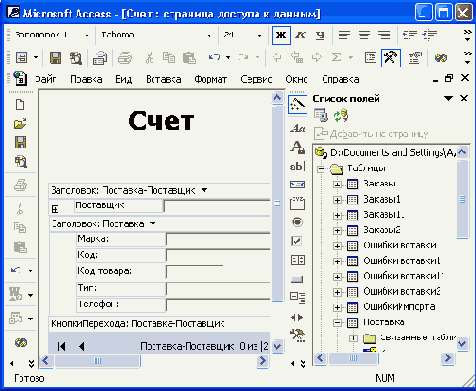This screenshot has width=476, height=391.
Task: Align text right
Action: [384, 35]
